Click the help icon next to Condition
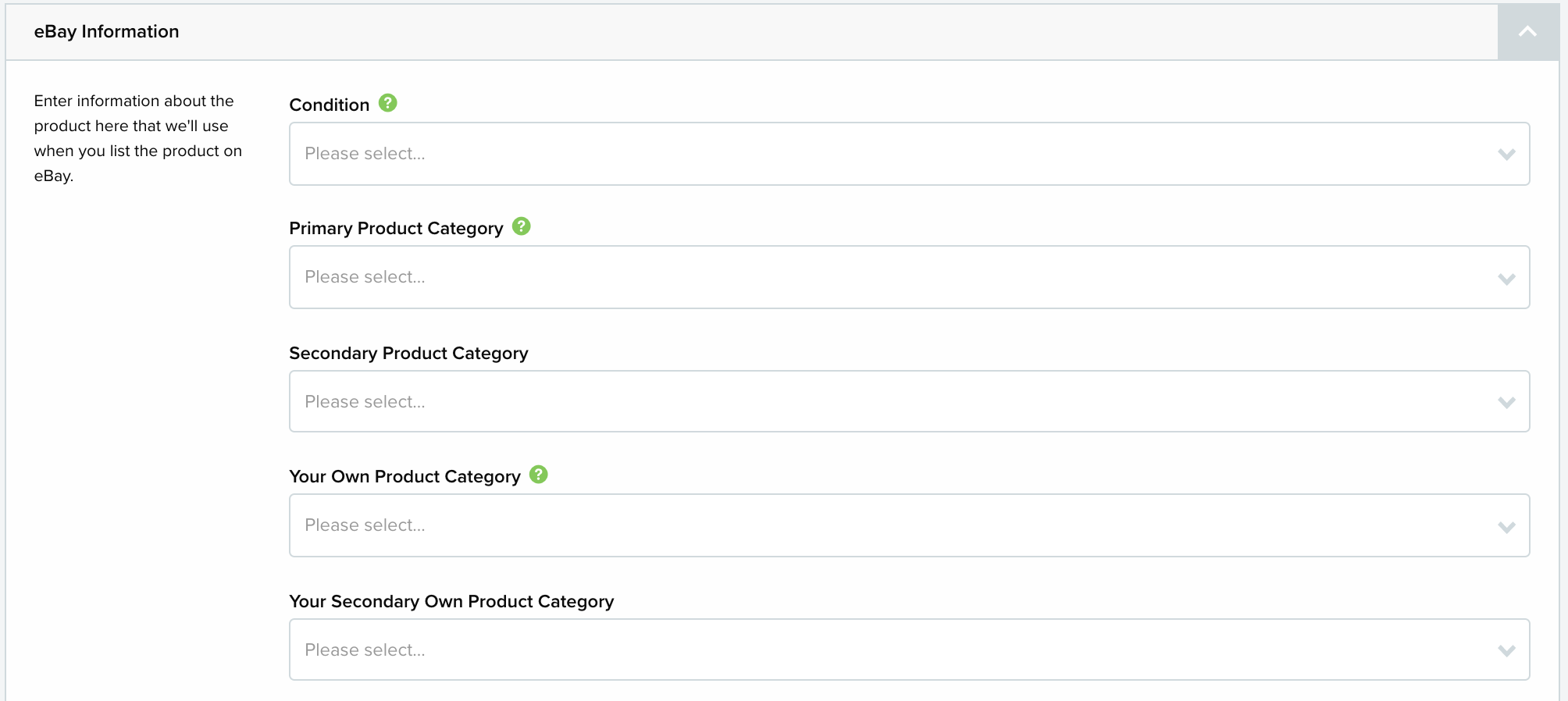The width and height of the screenshot is (1568, 701). click(x=388, y=103)
